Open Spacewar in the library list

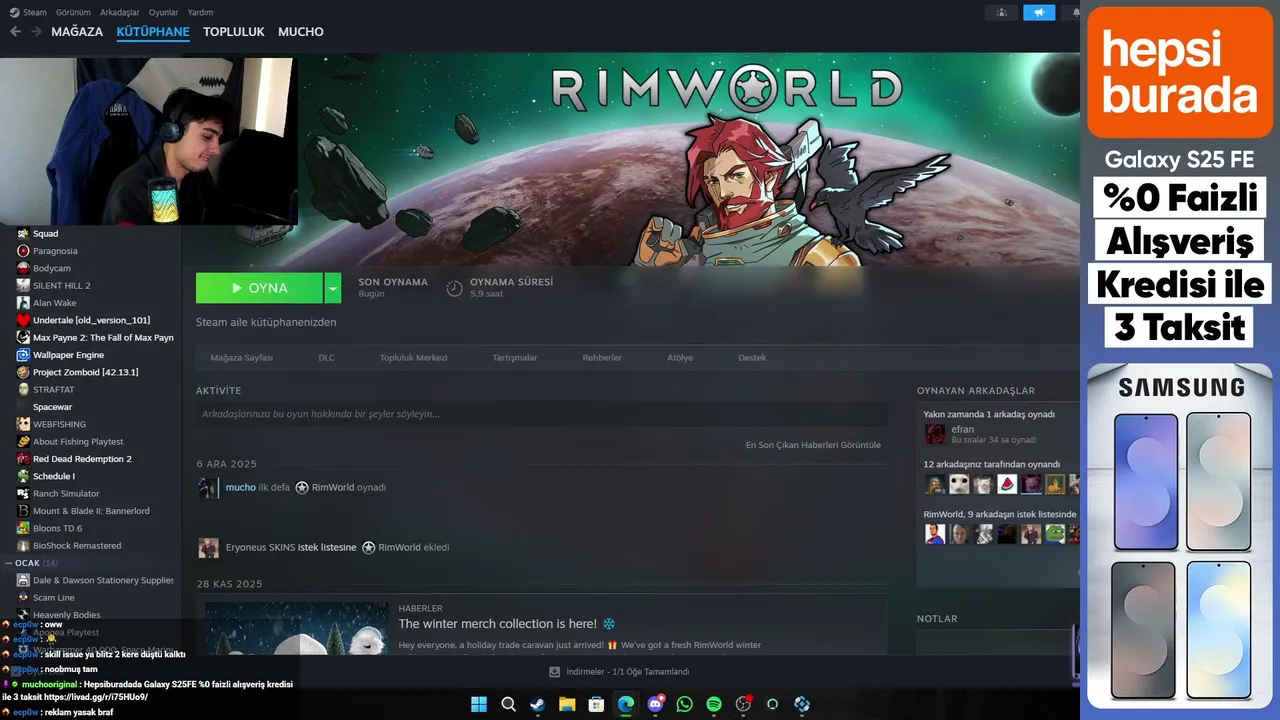(x=52, y=407)
